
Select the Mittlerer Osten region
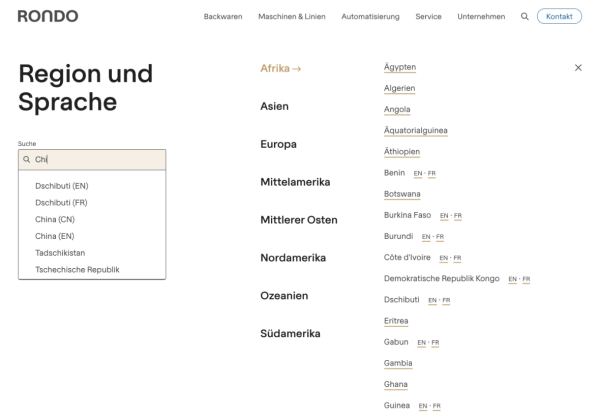tap(299, 220)
